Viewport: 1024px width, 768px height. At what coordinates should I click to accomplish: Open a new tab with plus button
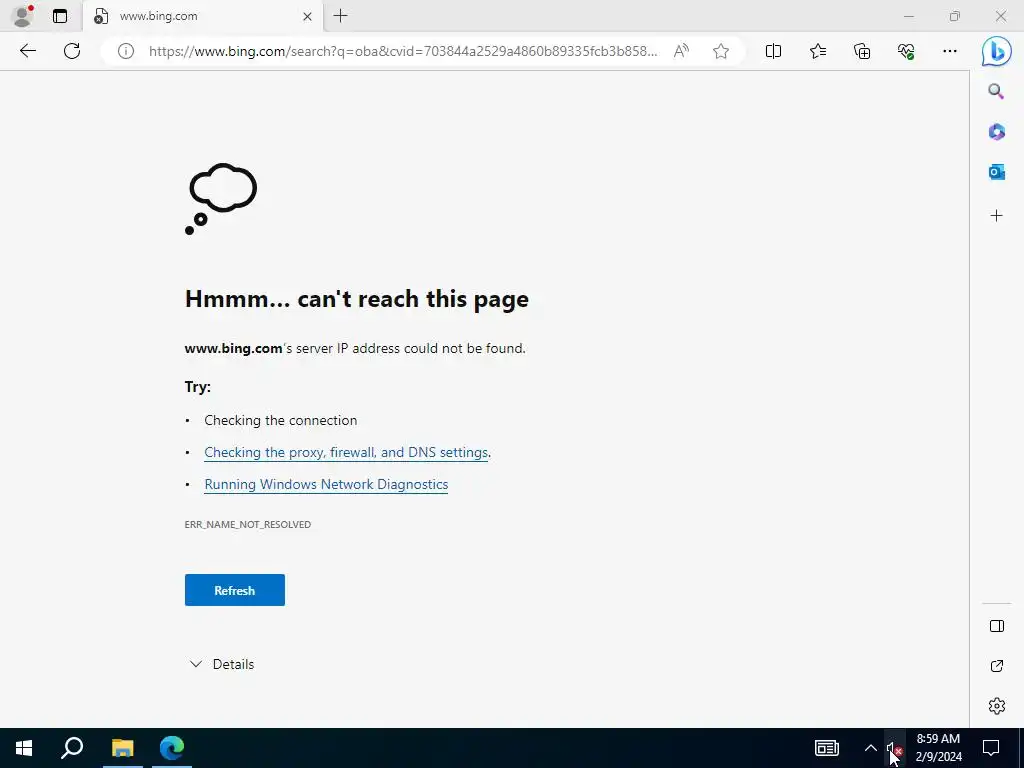click(x=340, y=16)
